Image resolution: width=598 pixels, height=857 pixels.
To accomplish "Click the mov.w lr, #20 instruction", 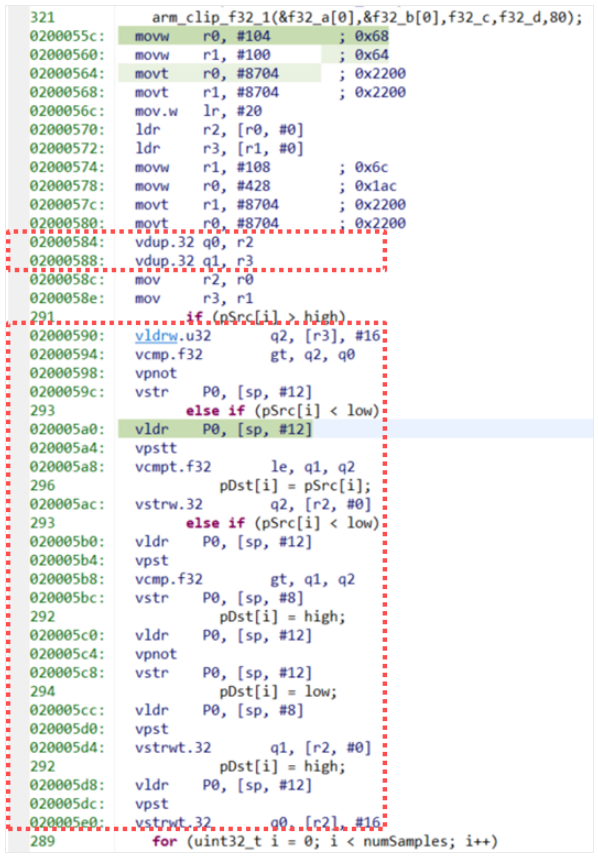I will (x=198, y=111).
